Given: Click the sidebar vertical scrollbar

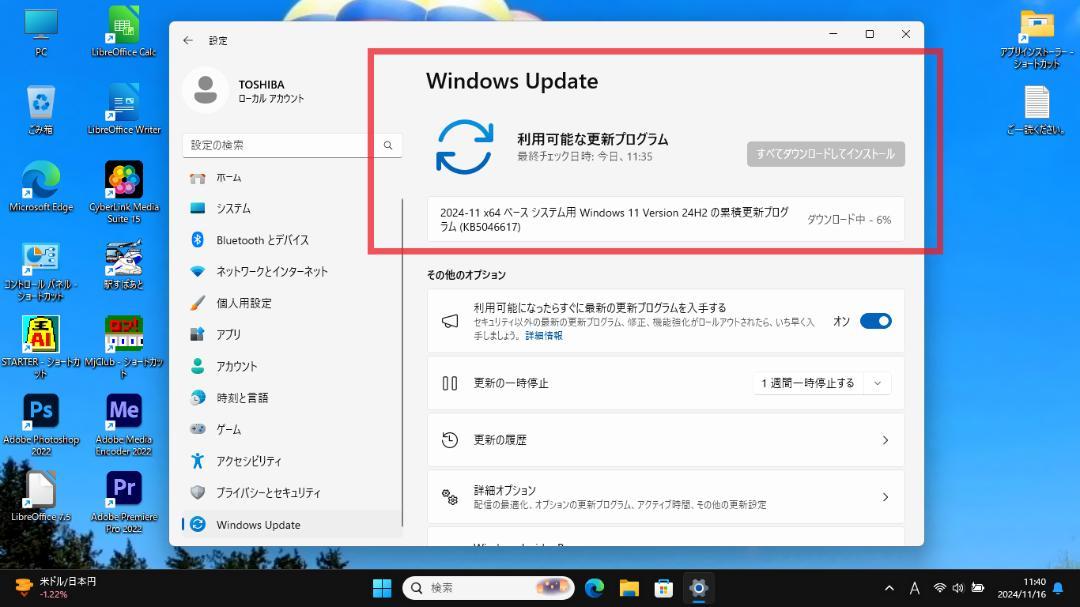Looking at the screenshot, I should coord(402,363).
